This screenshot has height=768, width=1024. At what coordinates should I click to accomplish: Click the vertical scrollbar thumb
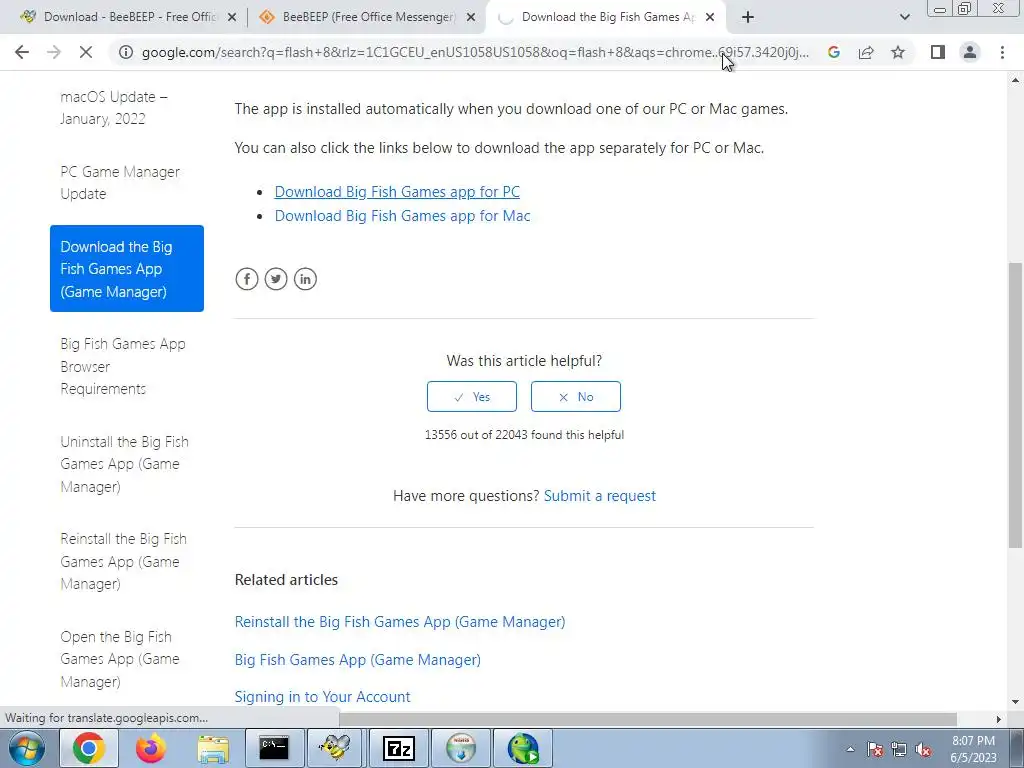click(x=1015, y=405)
